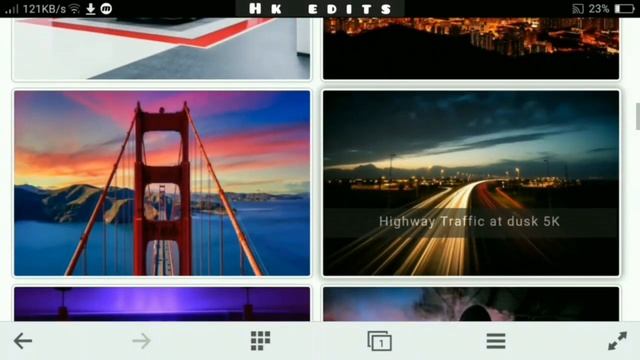Go back using the left arrow
640x360 pixels.
(23, 341)
